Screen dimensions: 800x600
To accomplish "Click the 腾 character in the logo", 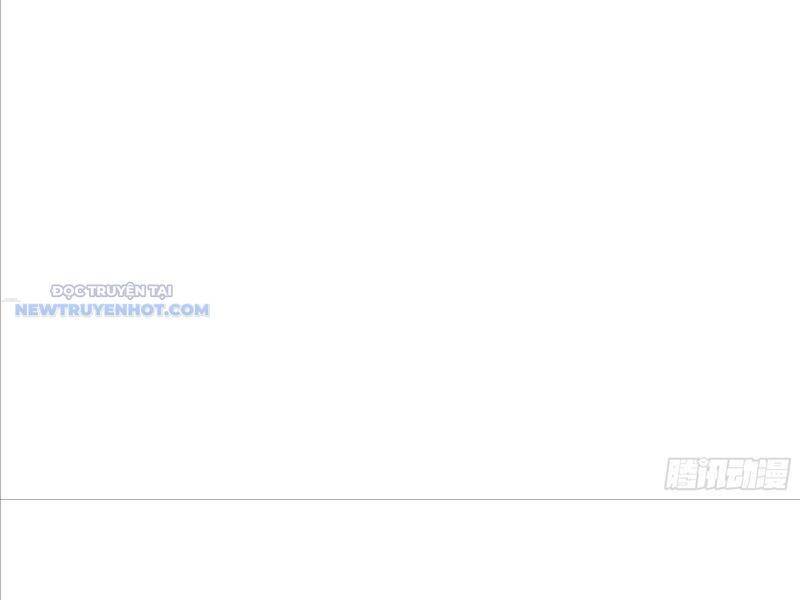I will (681, 473).
